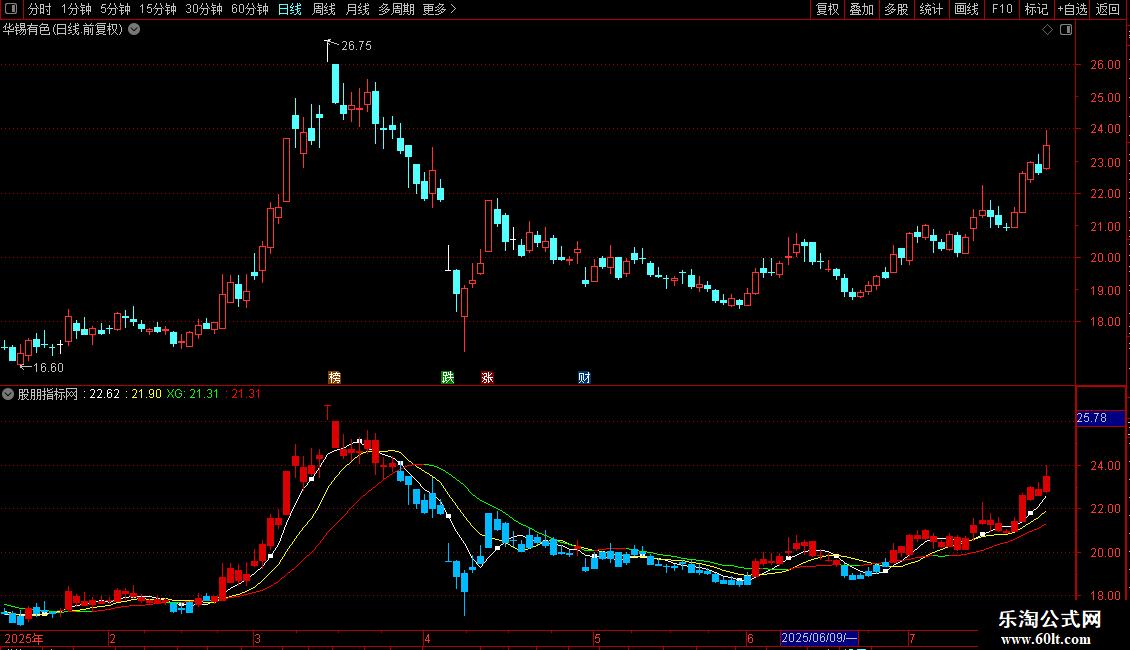Screen dimensions: 1130x650
Task: Add the stock with +自选
Action: (x=1072, y=9)
